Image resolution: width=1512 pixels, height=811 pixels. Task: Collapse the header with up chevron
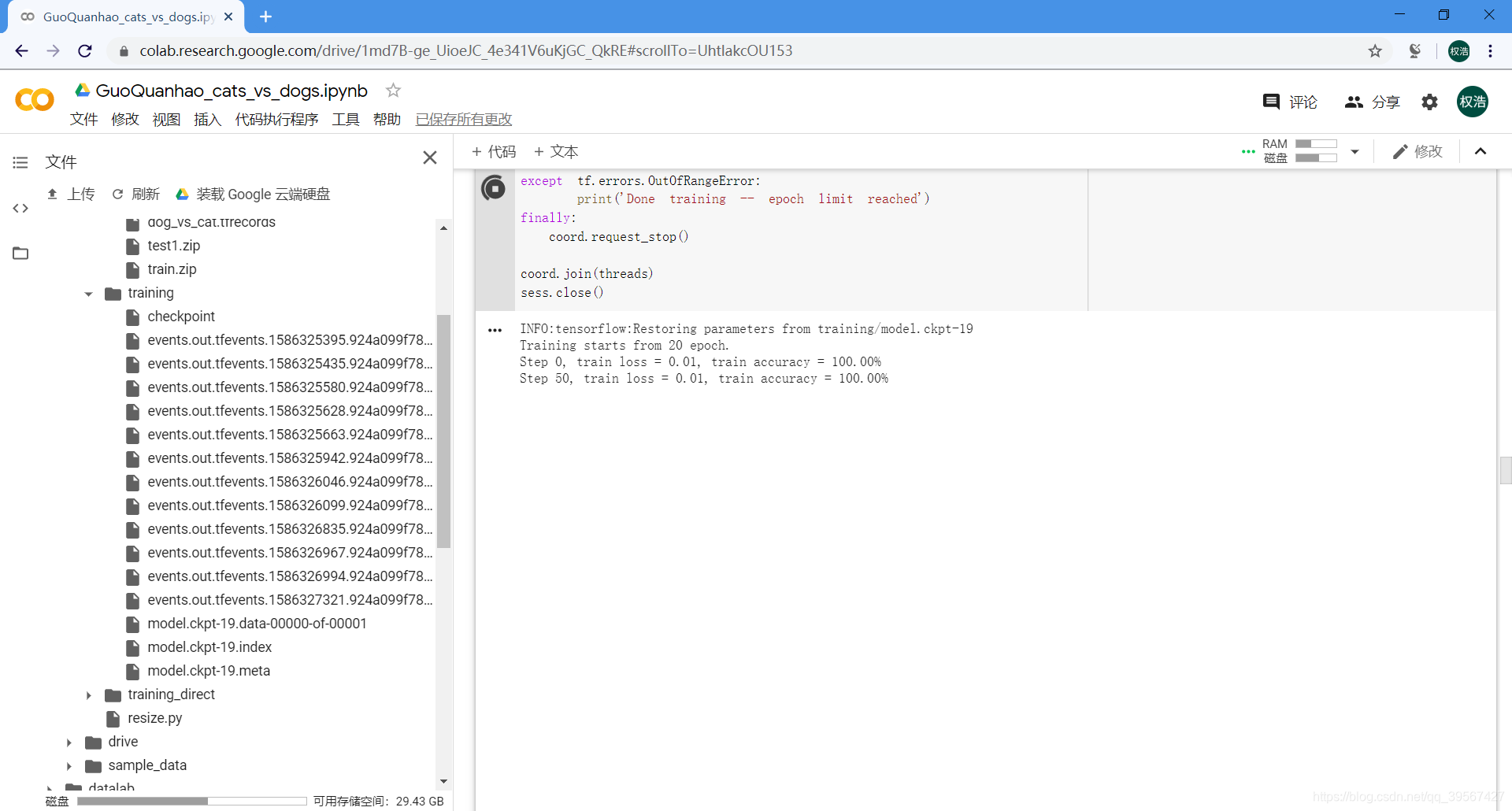point(1480,151)
